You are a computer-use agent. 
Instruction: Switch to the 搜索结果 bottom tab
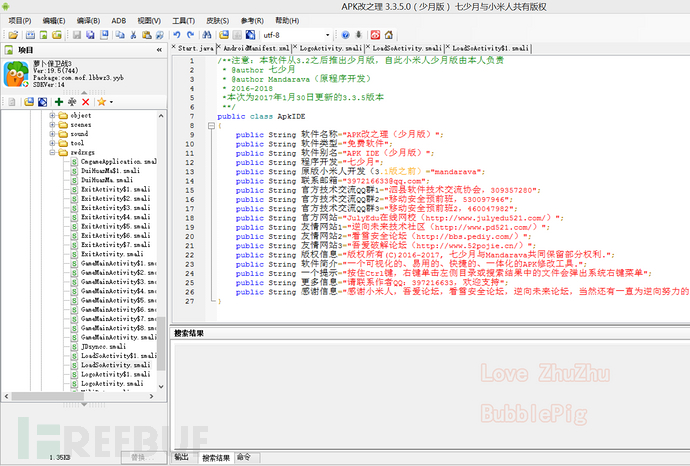(x=216, y=458)
